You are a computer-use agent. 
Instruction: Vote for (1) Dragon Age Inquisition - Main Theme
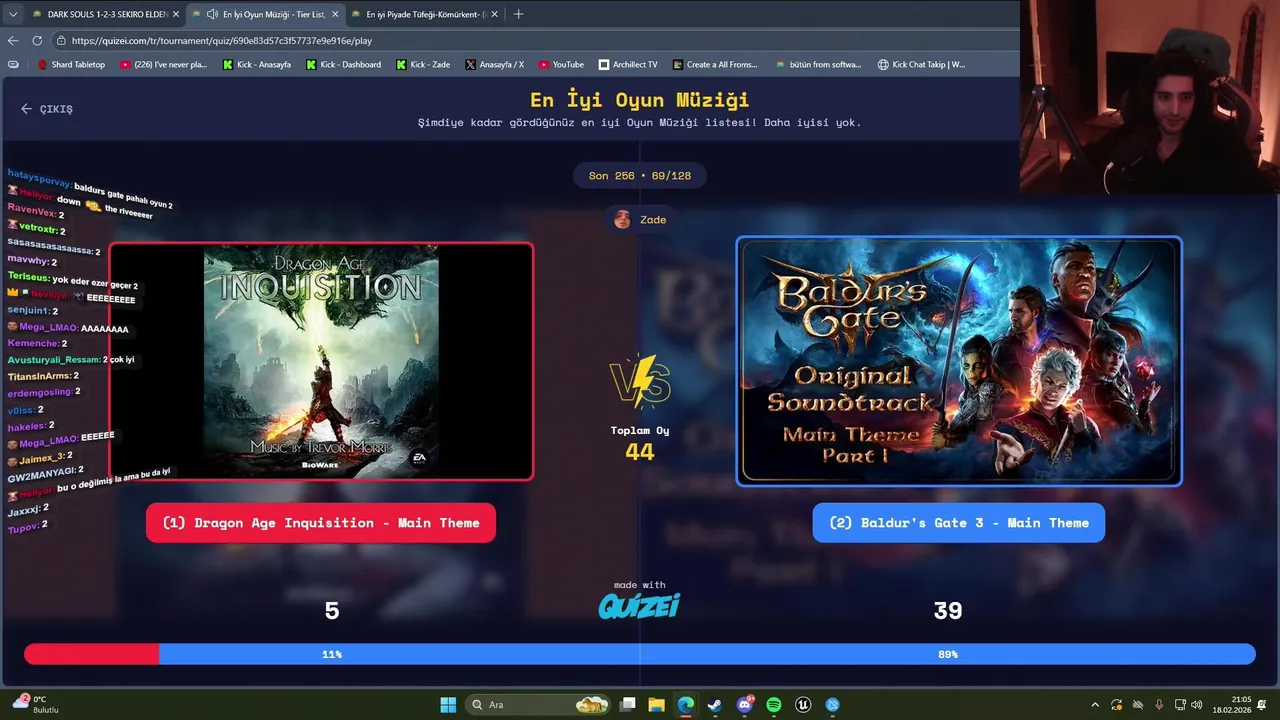click(x=321, y=523)
